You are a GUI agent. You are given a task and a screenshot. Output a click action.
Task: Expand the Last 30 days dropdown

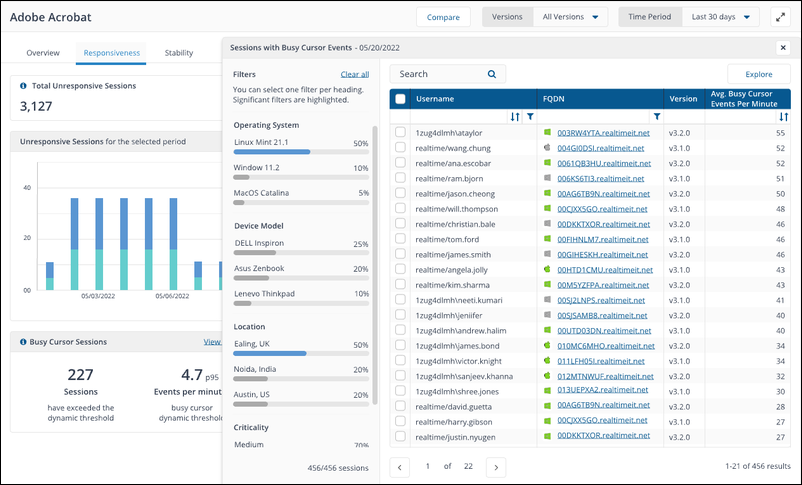coord(720,17)
